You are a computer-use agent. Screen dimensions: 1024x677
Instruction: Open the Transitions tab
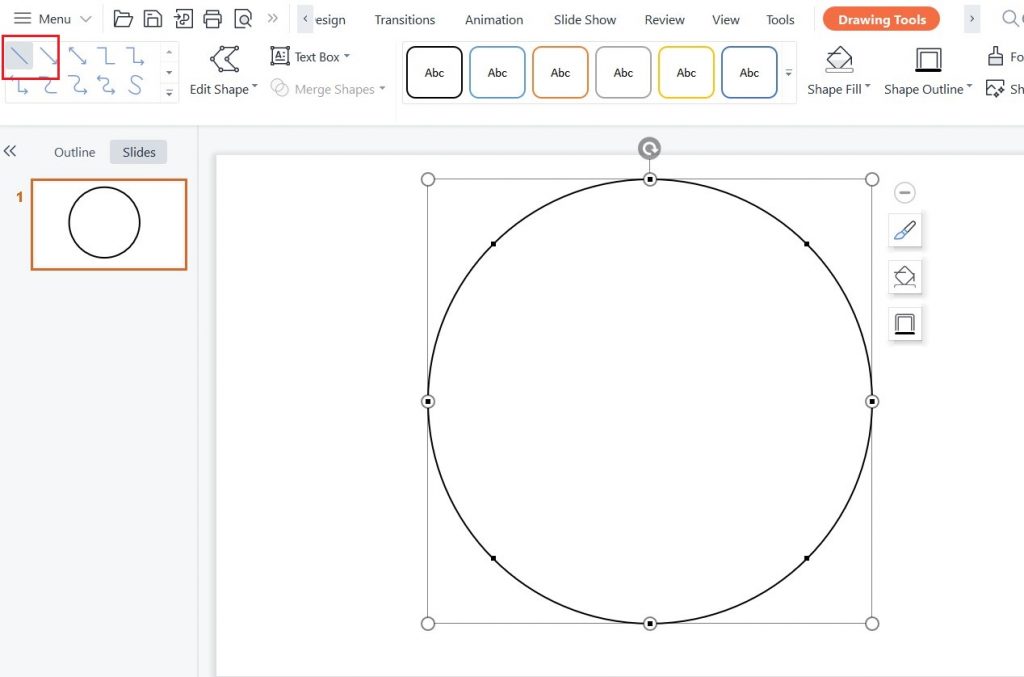pos(405,20)
